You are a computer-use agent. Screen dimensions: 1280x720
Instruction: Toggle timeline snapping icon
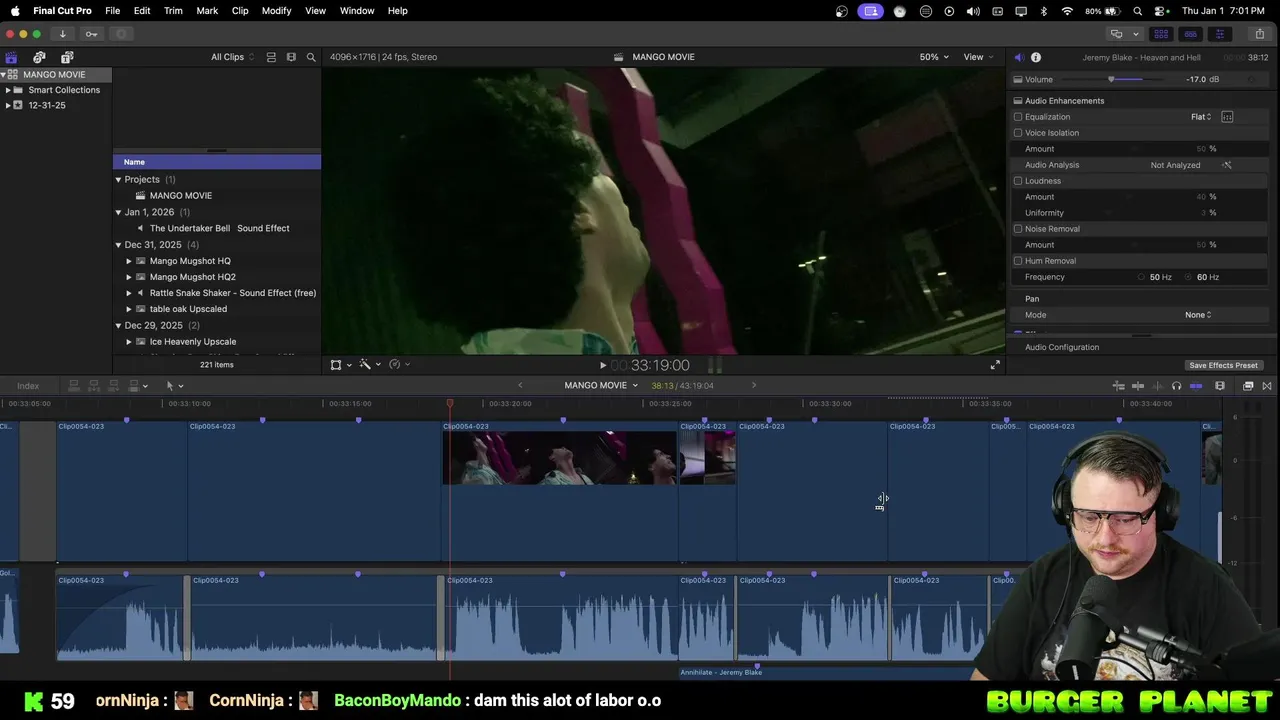coord(1196,386)
